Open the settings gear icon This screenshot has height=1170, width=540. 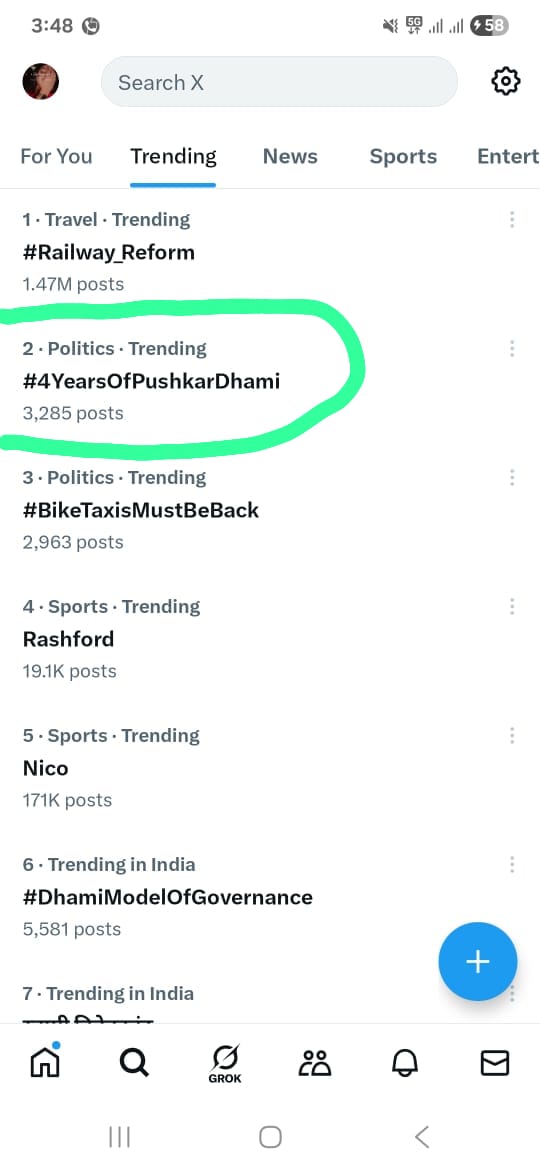point(506,81)
